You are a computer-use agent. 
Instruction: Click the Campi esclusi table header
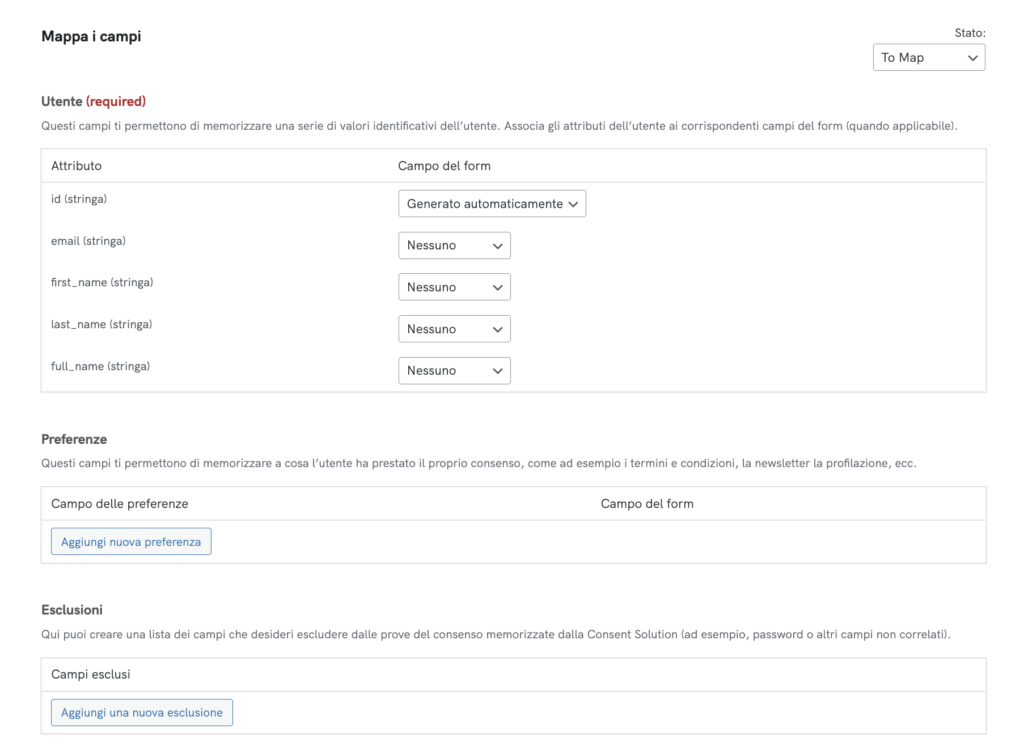tap(91, 675)
